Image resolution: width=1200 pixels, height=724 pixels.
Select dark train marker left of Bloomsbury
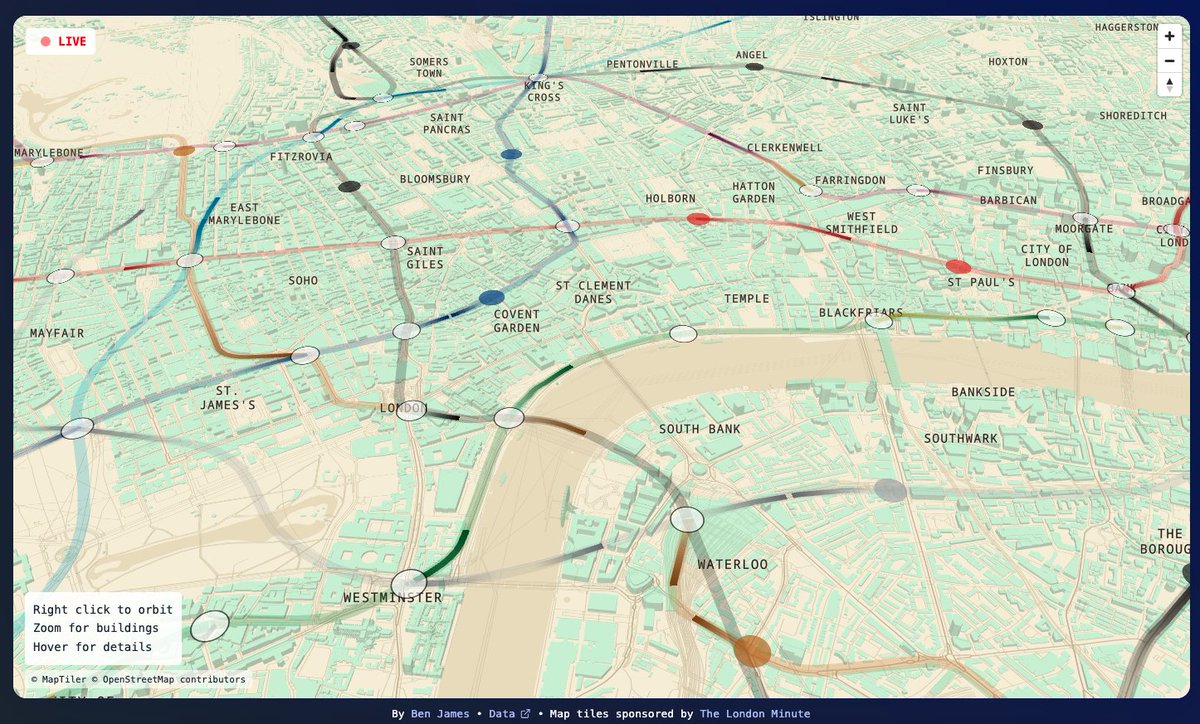tap(349, 186)
